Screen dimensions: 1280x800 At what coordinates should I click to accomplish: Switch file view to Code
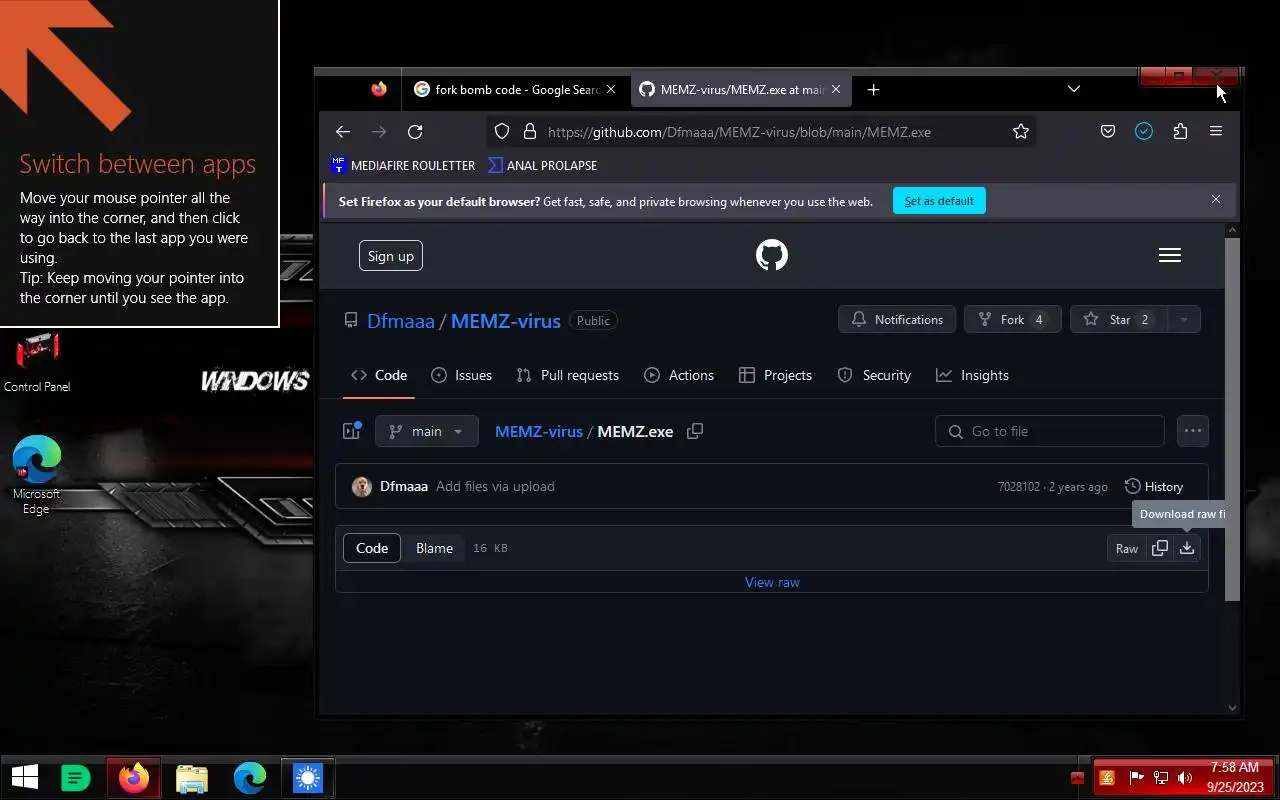(372, 548)
